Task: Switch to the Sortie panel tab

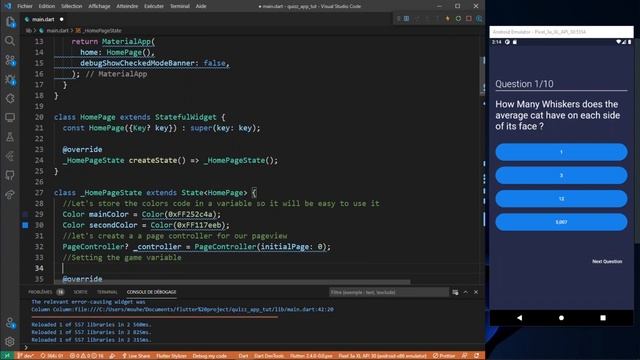Action: point(80,292)
